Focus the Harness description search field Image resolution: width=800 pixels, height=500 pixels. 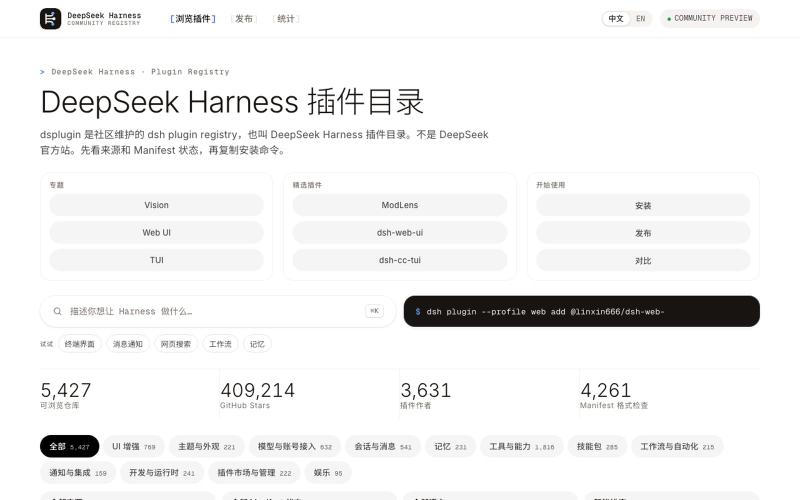tap(218, 311)
